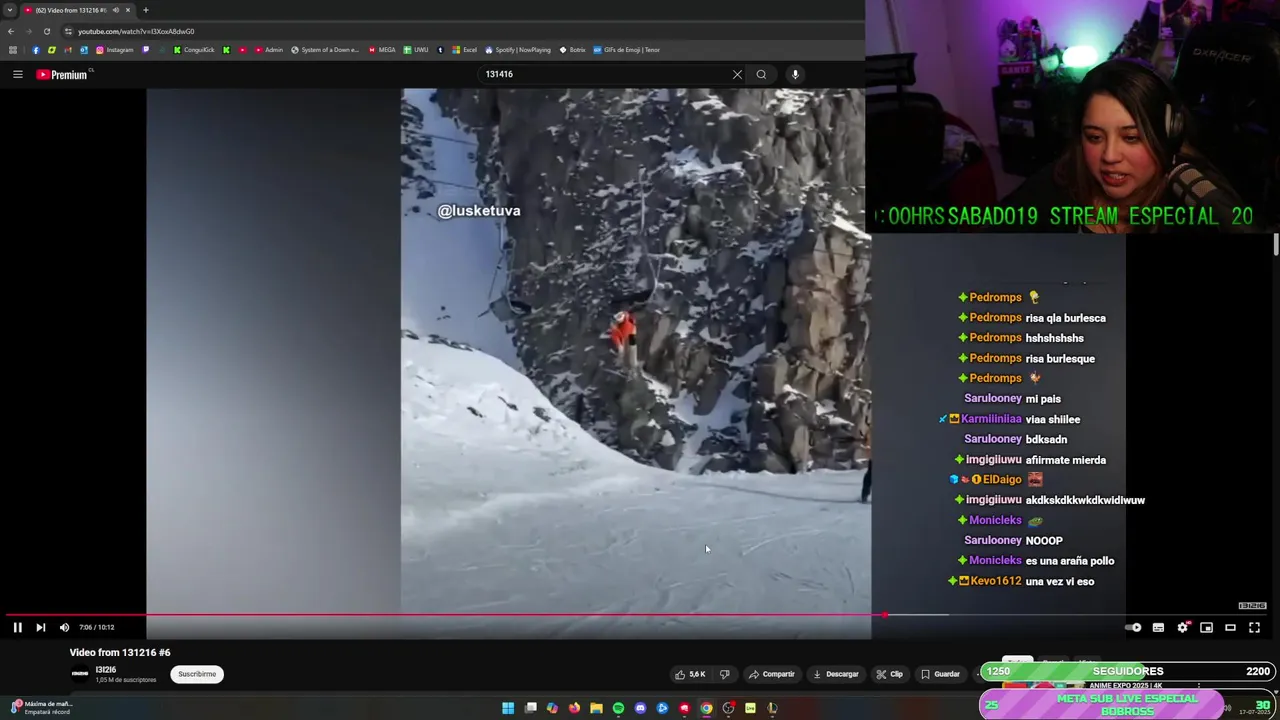Screen dimensions: 1280x720
Task: Pause the YouTube video
Action: (x=17, y=627)
